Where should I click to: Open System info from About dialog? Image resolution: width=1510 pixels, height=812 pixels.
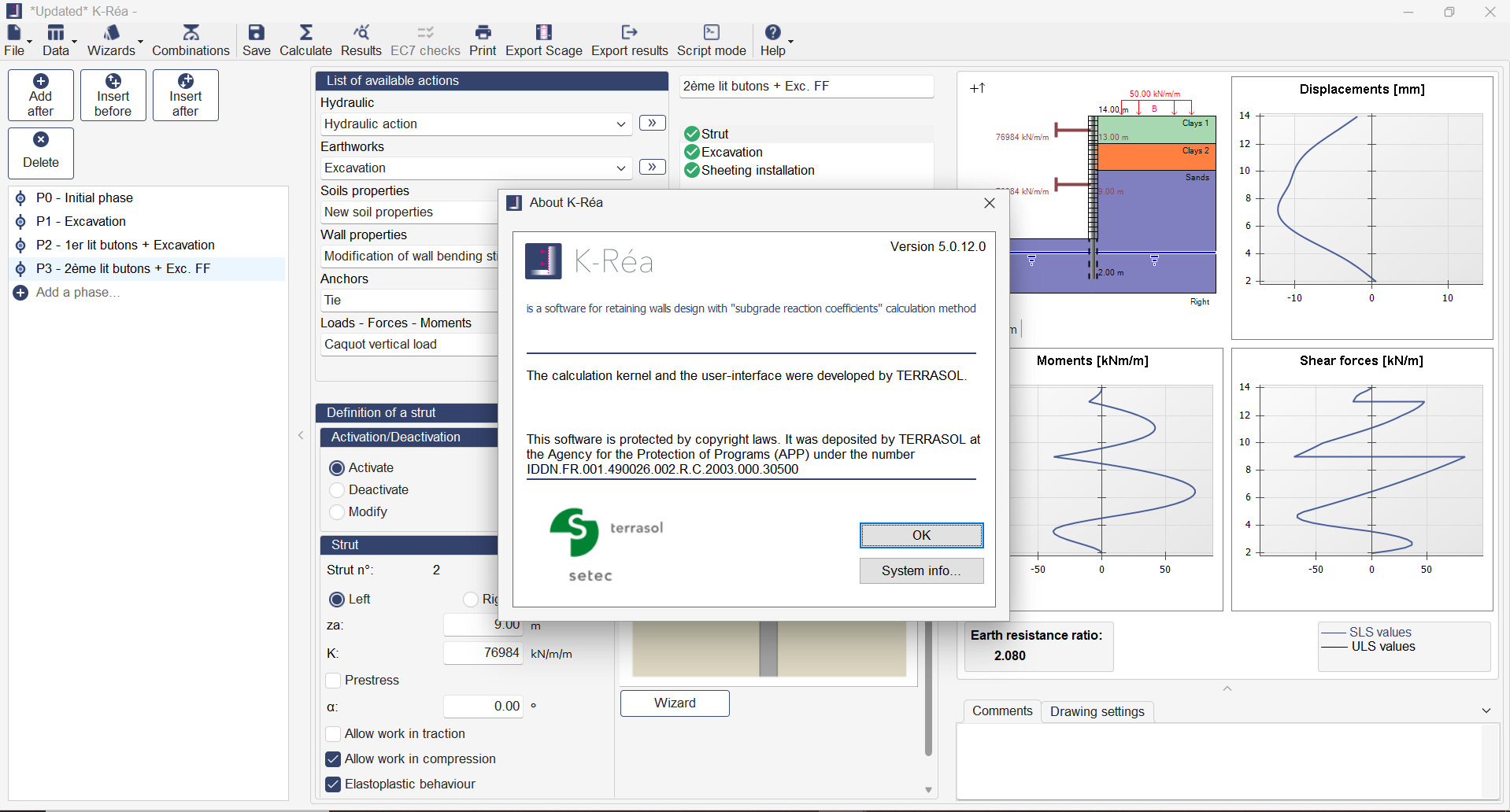click(x=921, y=570)
